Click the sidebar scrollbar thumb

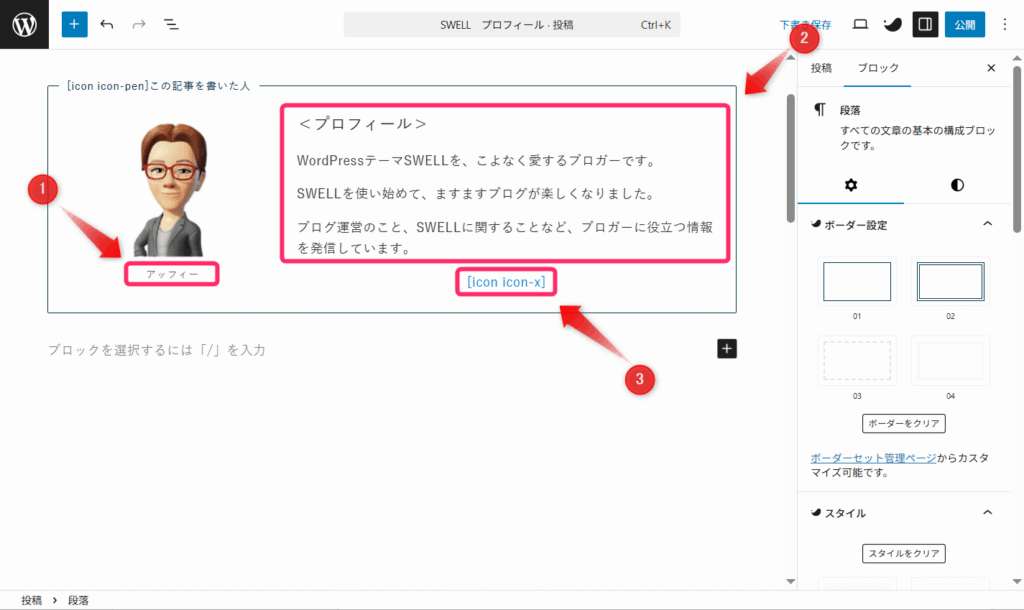coord(1017,148)
